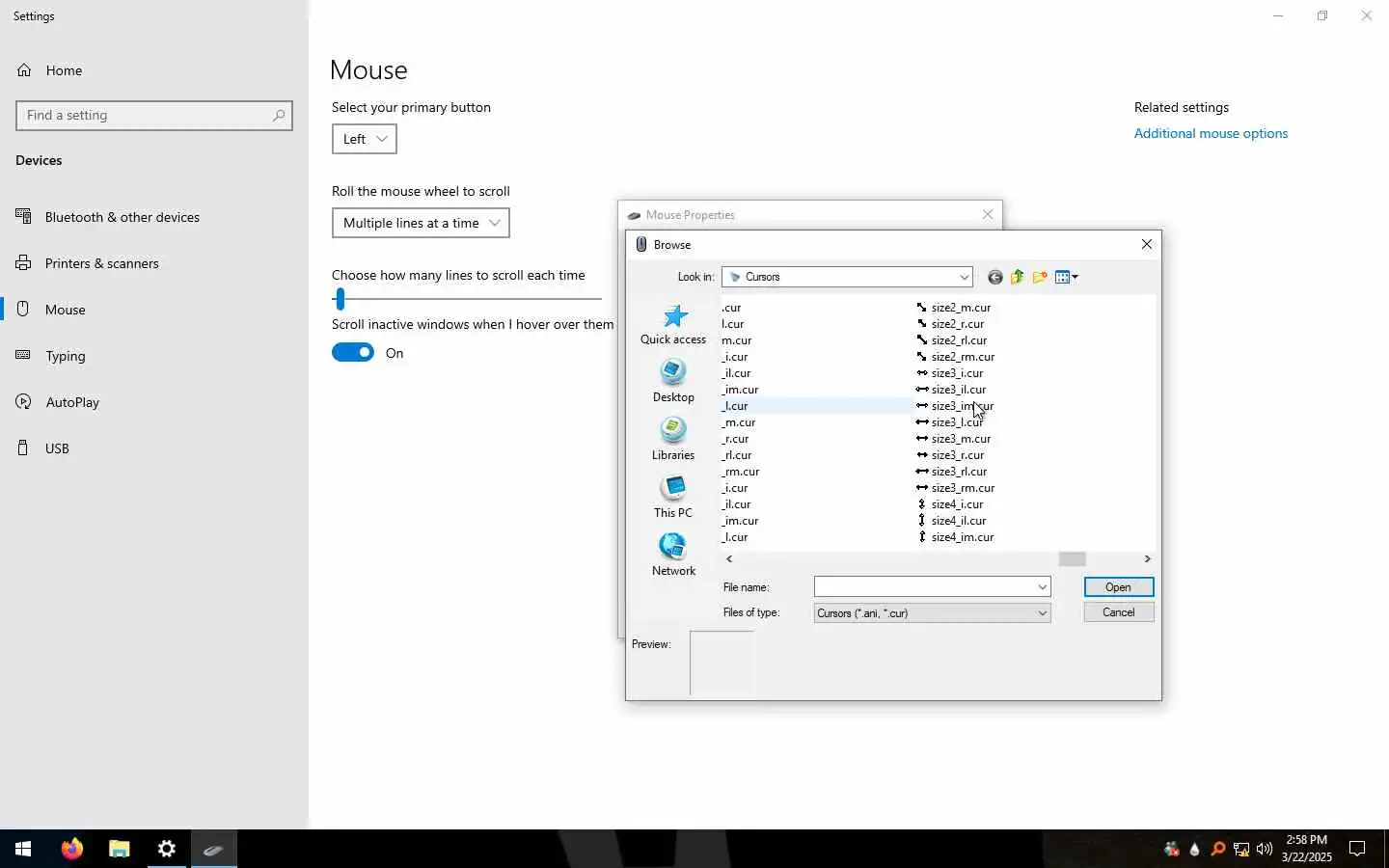Viewport: 1389px width, 868px height.
Task: Open Printers & scanners settings
Action: click(154, 263)
